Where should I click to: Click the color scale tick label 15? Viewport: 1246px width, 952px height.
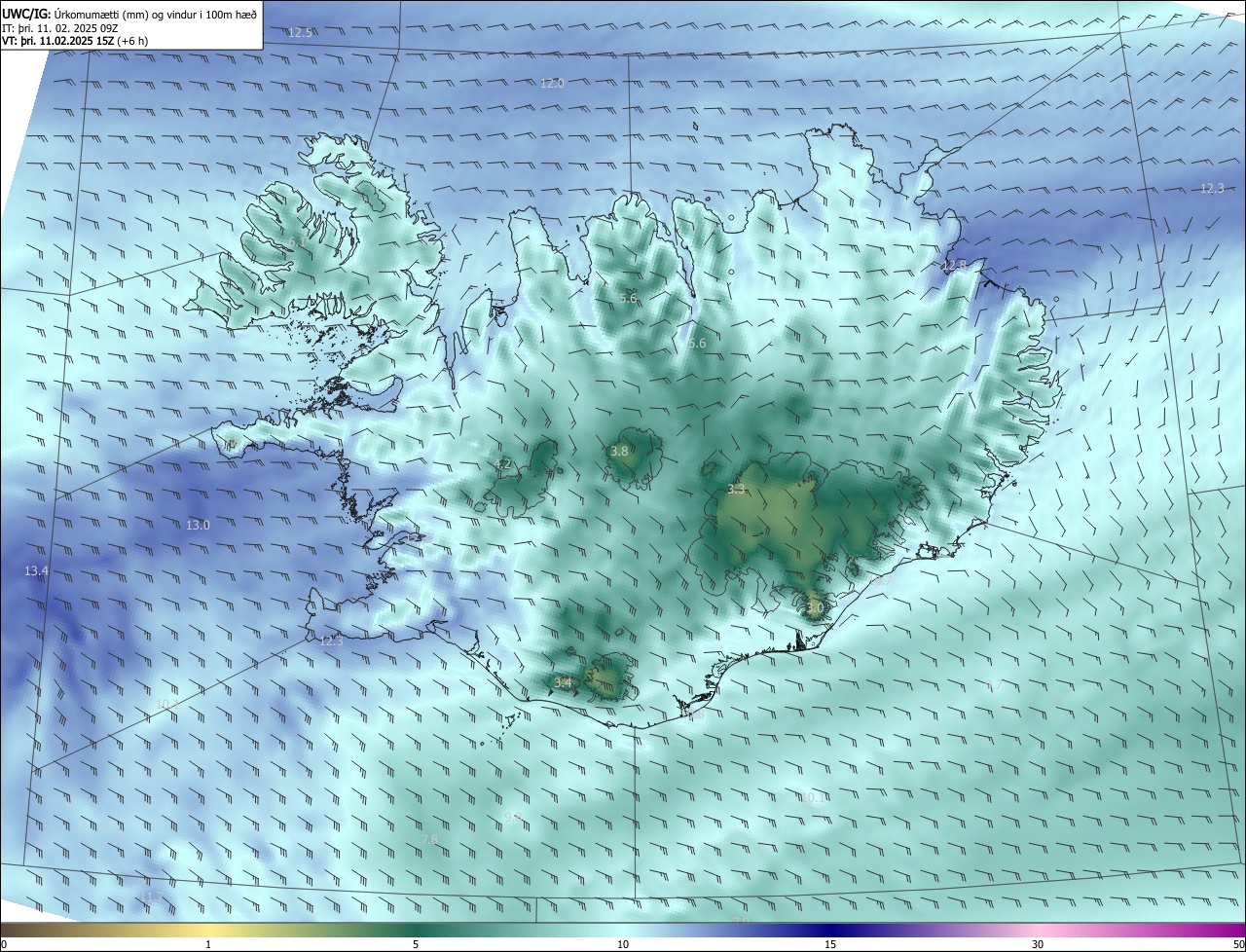830,944
